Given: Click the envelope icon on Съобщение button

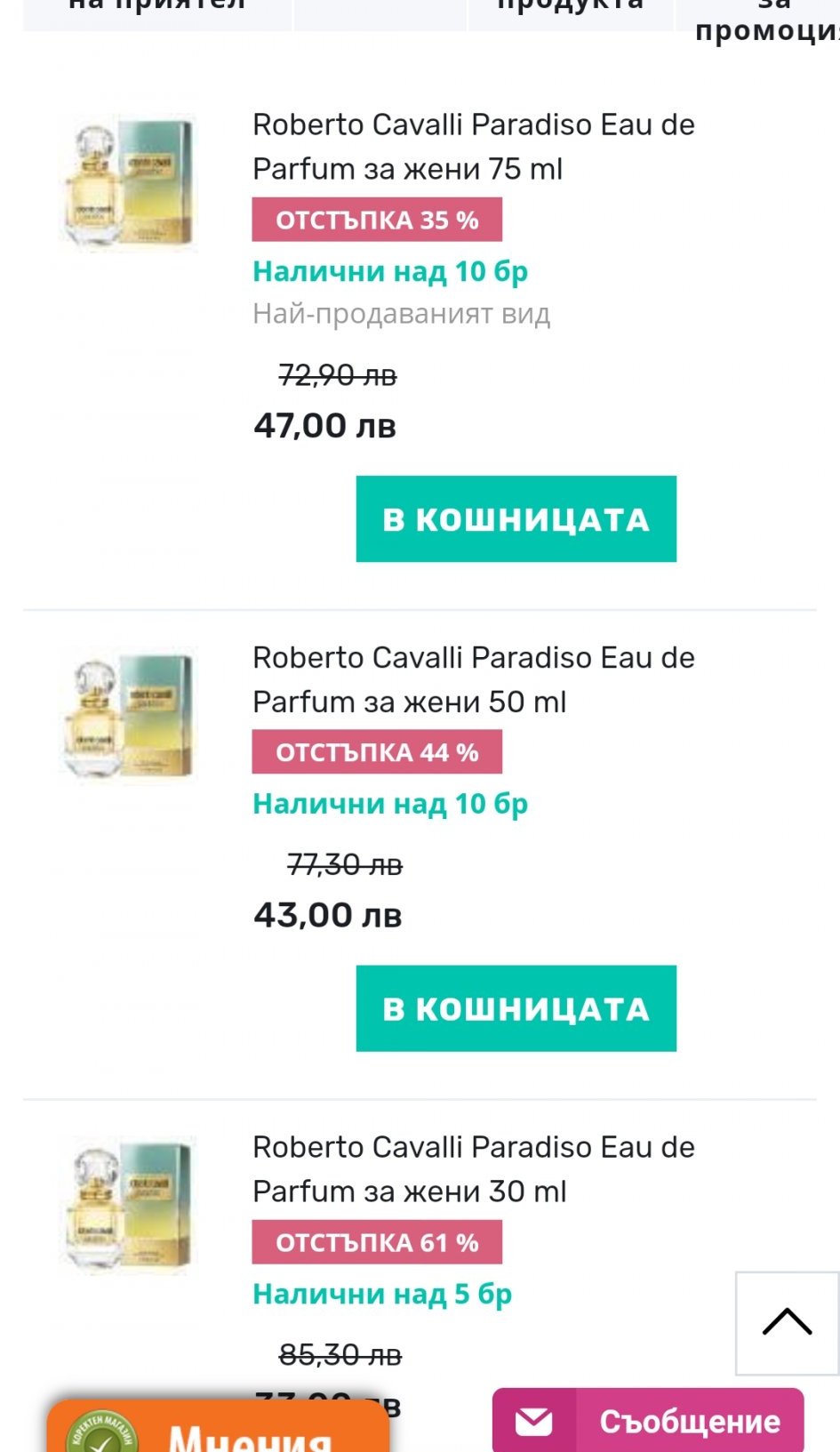Looking at the screenshot, I should pos(534,1421).
